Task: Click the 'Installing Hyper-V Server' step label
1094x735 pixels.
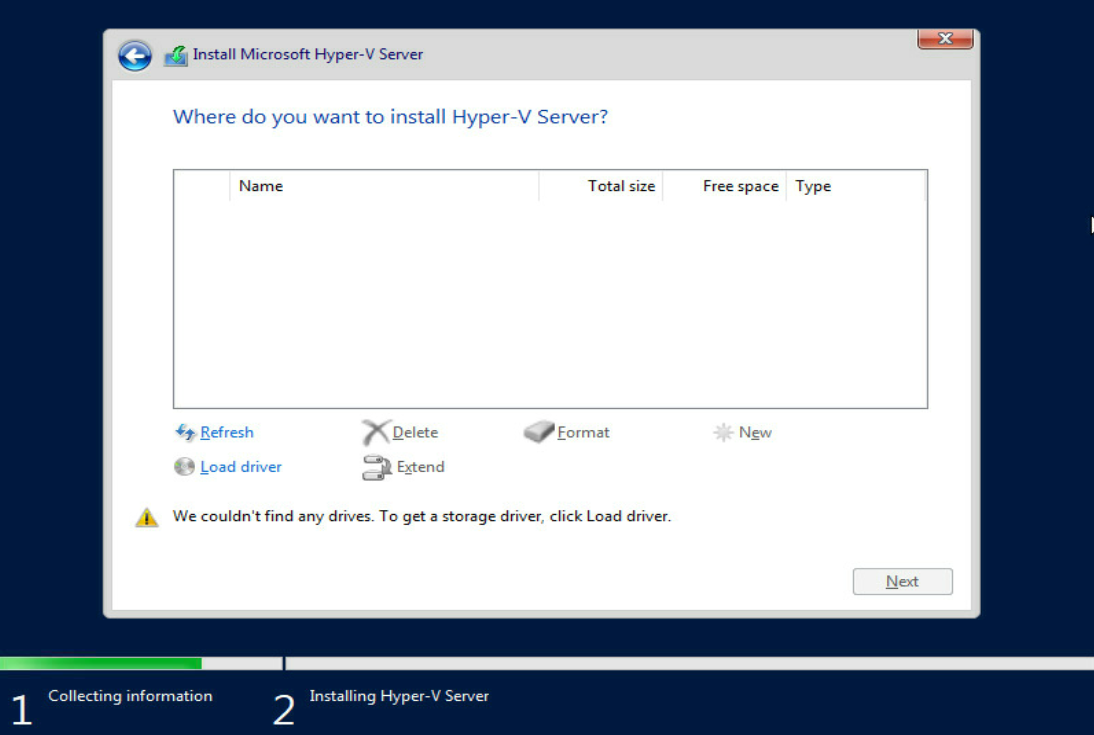Action: click(399, 696)
